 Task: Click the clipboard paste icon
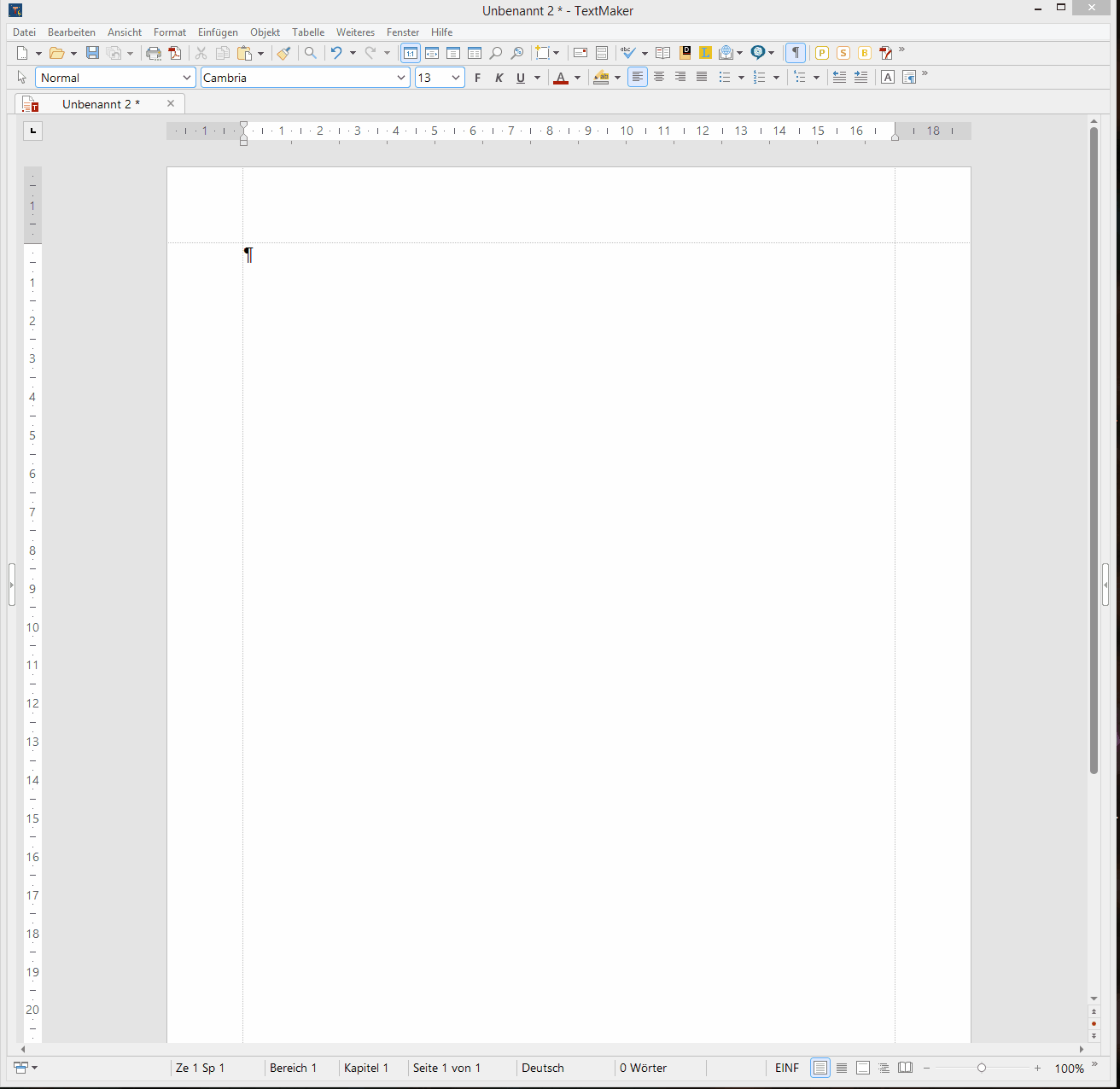245,53
